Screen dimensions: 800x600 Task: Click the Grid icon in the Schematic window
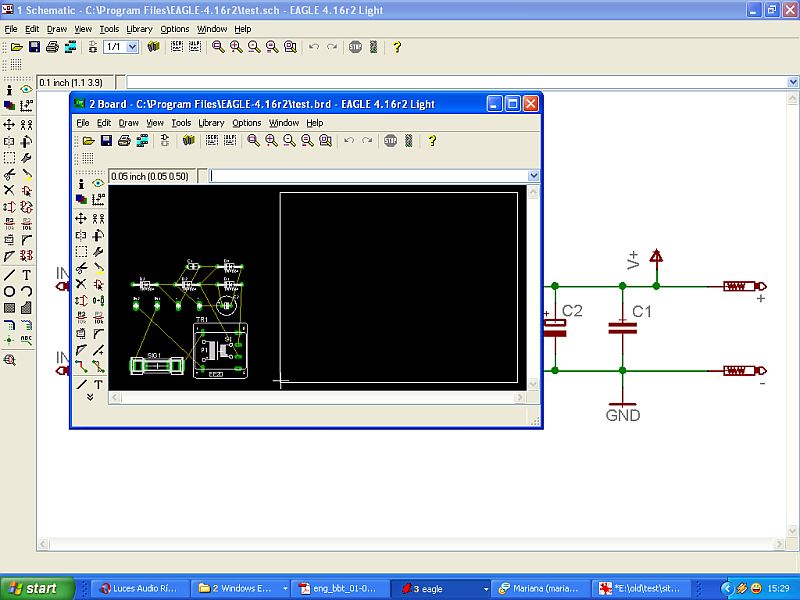16,64
